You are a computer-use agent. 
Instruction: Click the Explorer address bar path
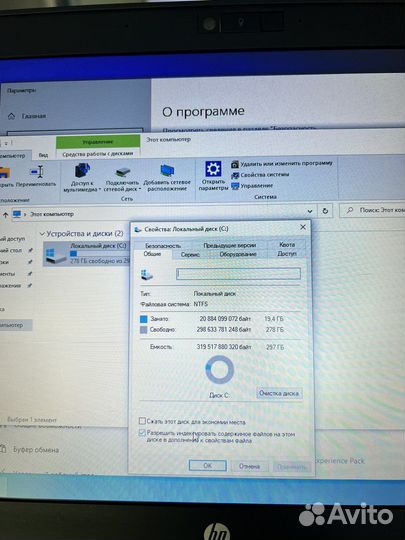point(52,214)
